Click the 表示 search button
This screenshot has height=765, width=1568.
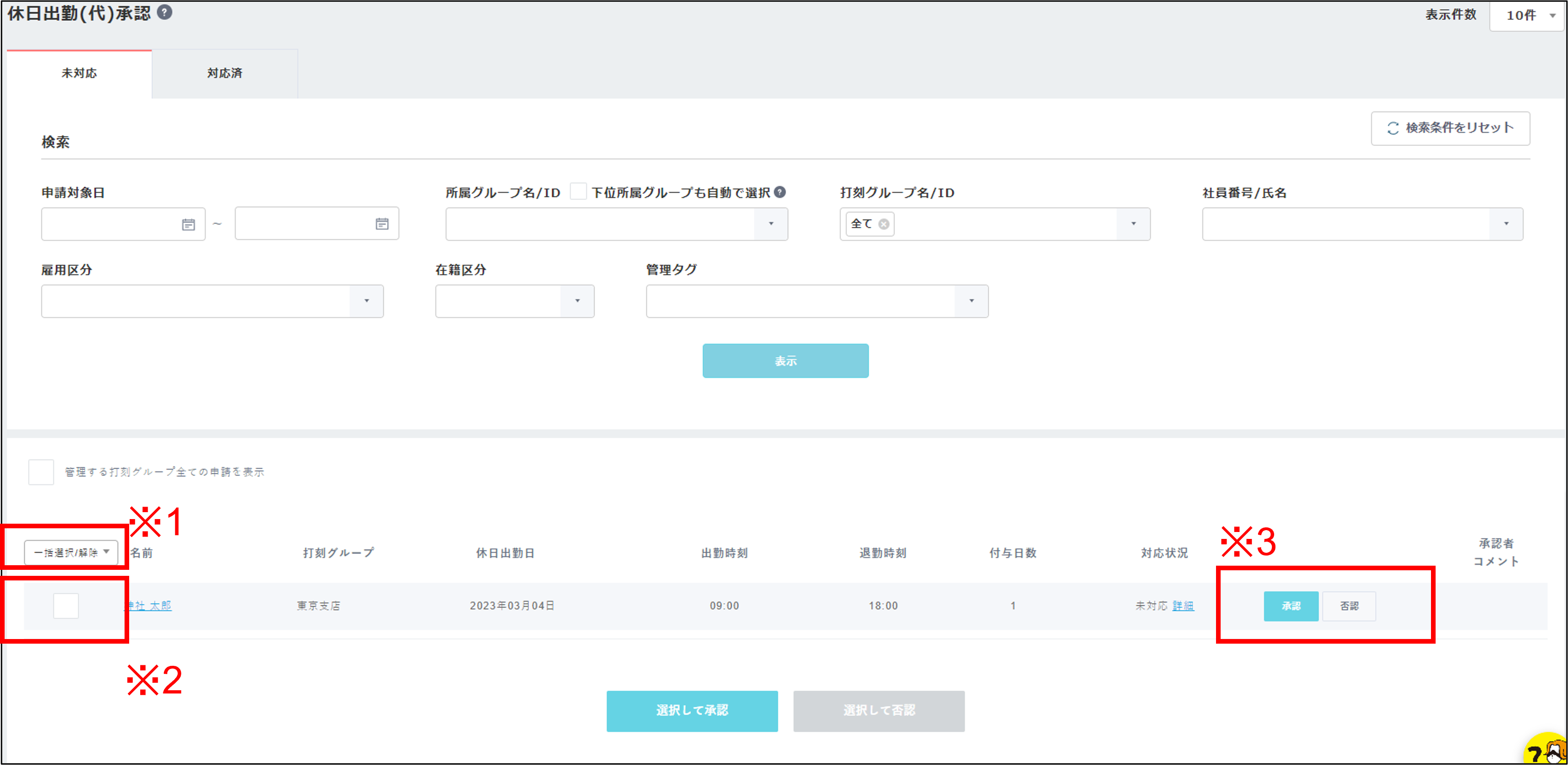pyautogui.click(x=785, y=361)
